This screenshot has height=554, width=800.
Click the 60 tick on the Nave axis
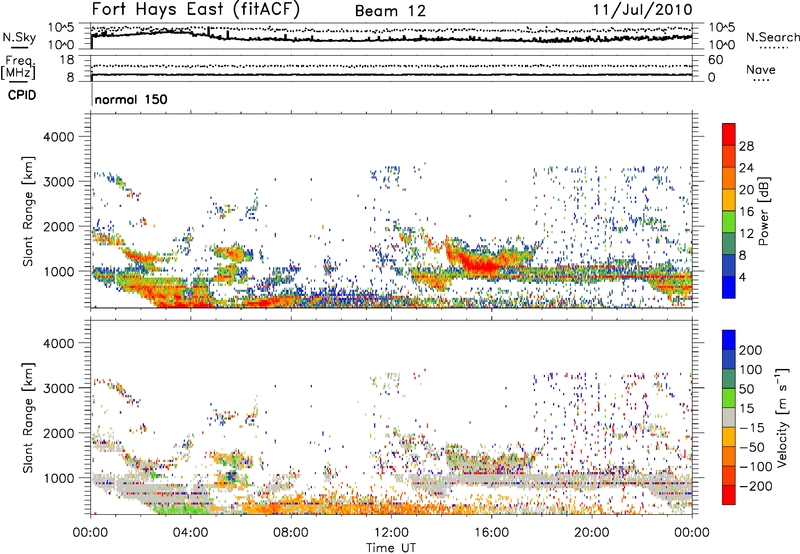pos(715,60)
